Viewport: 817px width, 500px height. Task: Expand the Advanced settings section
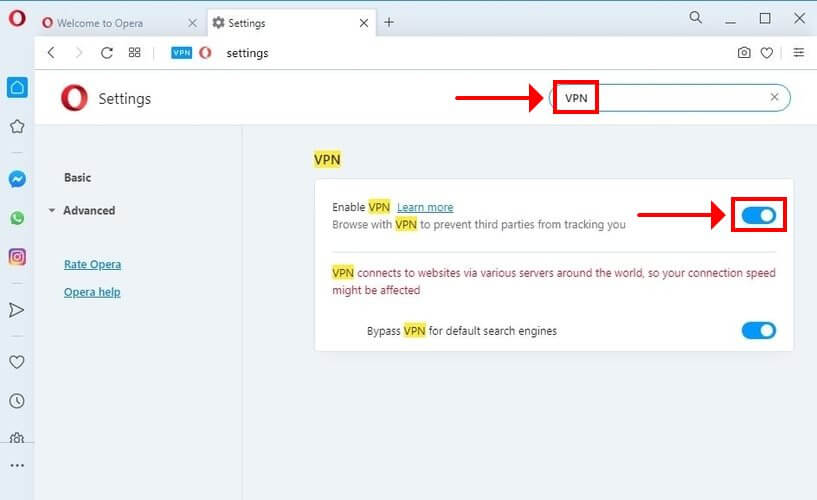(x=52, y=211)
